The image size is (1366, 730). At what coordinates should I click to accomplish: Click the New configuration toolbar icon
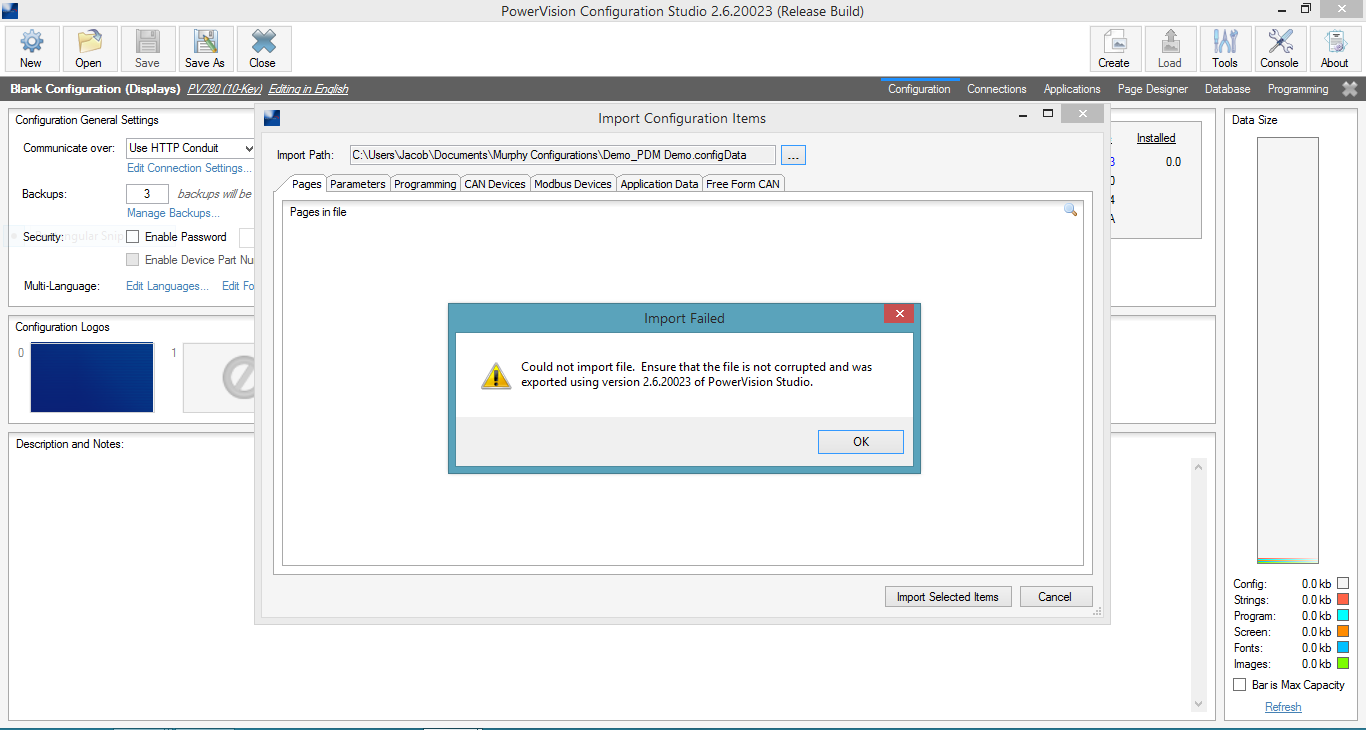(x=32, y=49)
